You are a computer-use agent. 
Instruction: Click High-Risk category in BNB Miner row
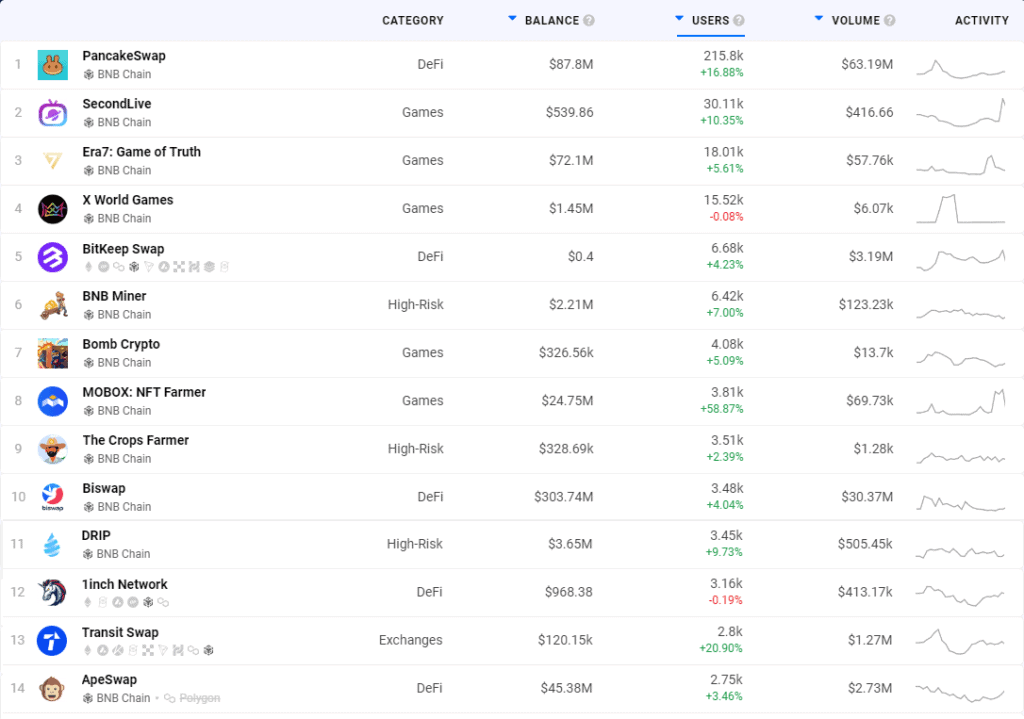[416, 304]
